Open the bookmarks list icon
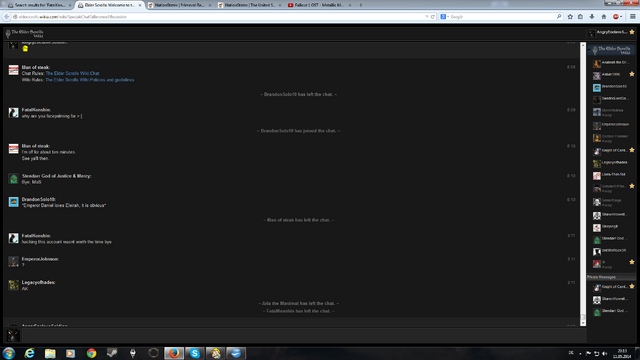 (580, 17)
